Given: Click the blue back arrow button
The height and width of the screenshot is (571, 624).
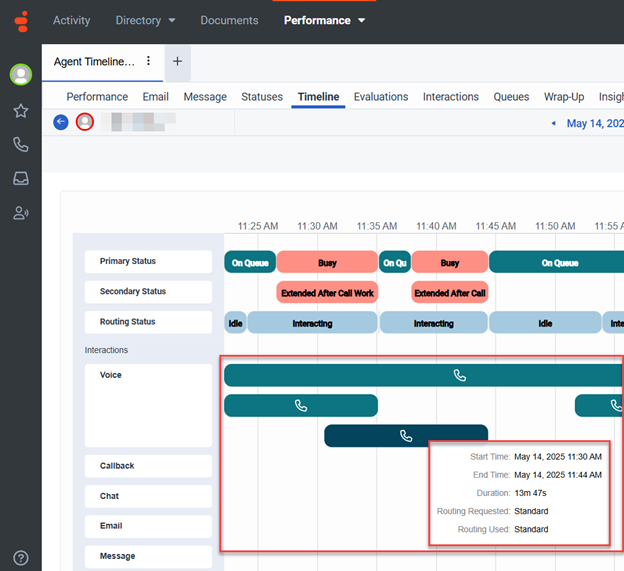Looking at the screenshot, I should click(x=61, y=122).
